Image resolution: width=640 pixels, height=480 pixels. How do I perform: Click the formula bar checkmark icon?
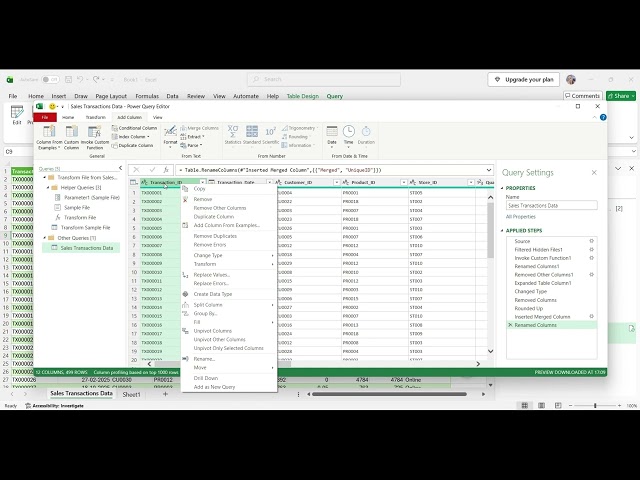152,170
